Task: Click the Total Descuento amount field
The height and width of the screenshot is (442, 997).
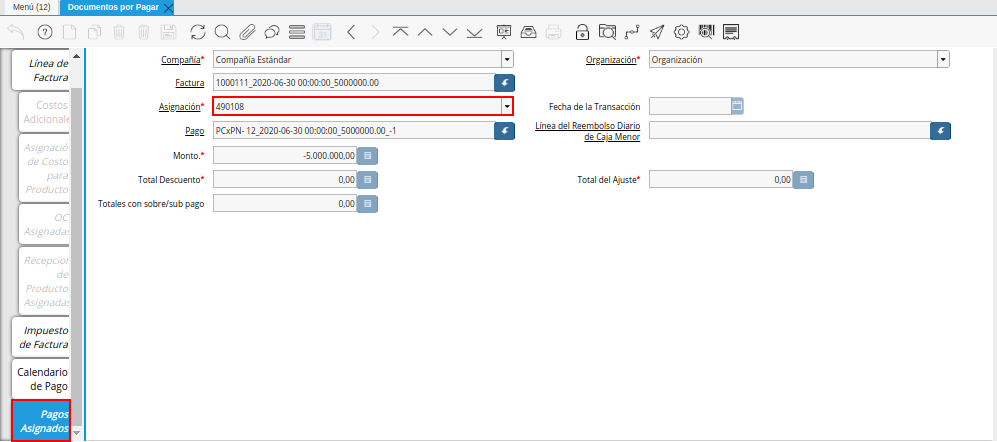Action: [285, 180]
